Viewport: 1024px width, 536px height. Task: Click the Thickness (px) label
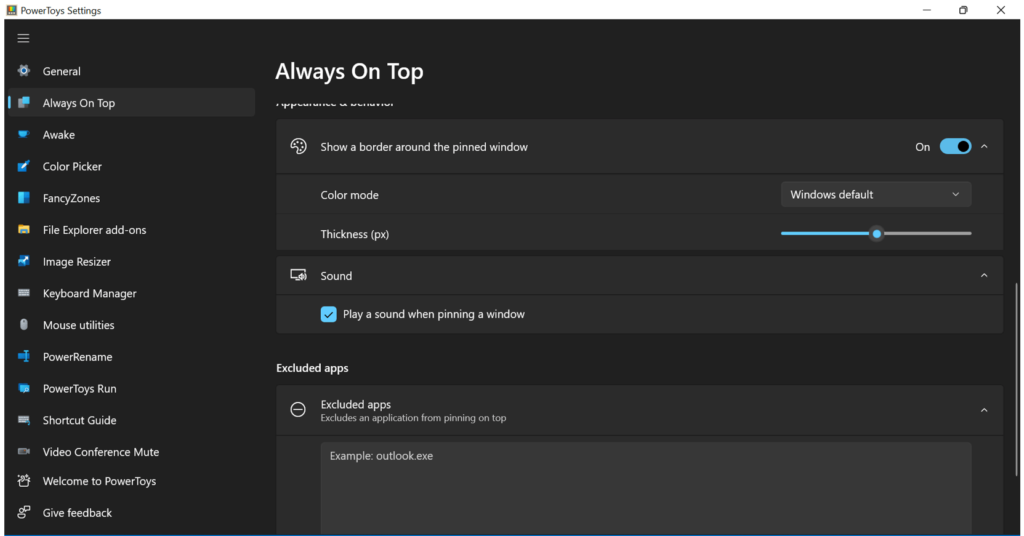point(355,234)
